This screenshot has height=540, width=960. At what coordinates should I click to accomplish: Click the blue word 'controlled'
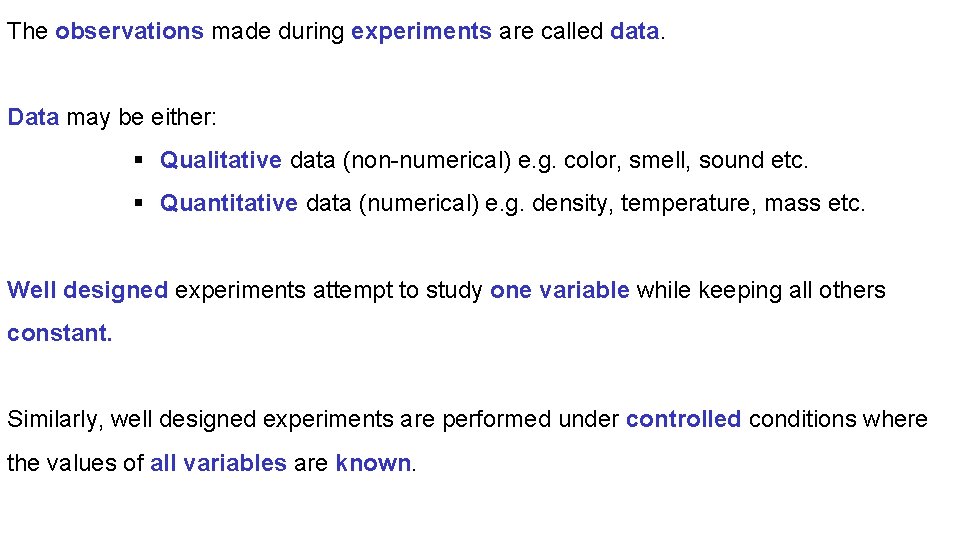[683, 419]
